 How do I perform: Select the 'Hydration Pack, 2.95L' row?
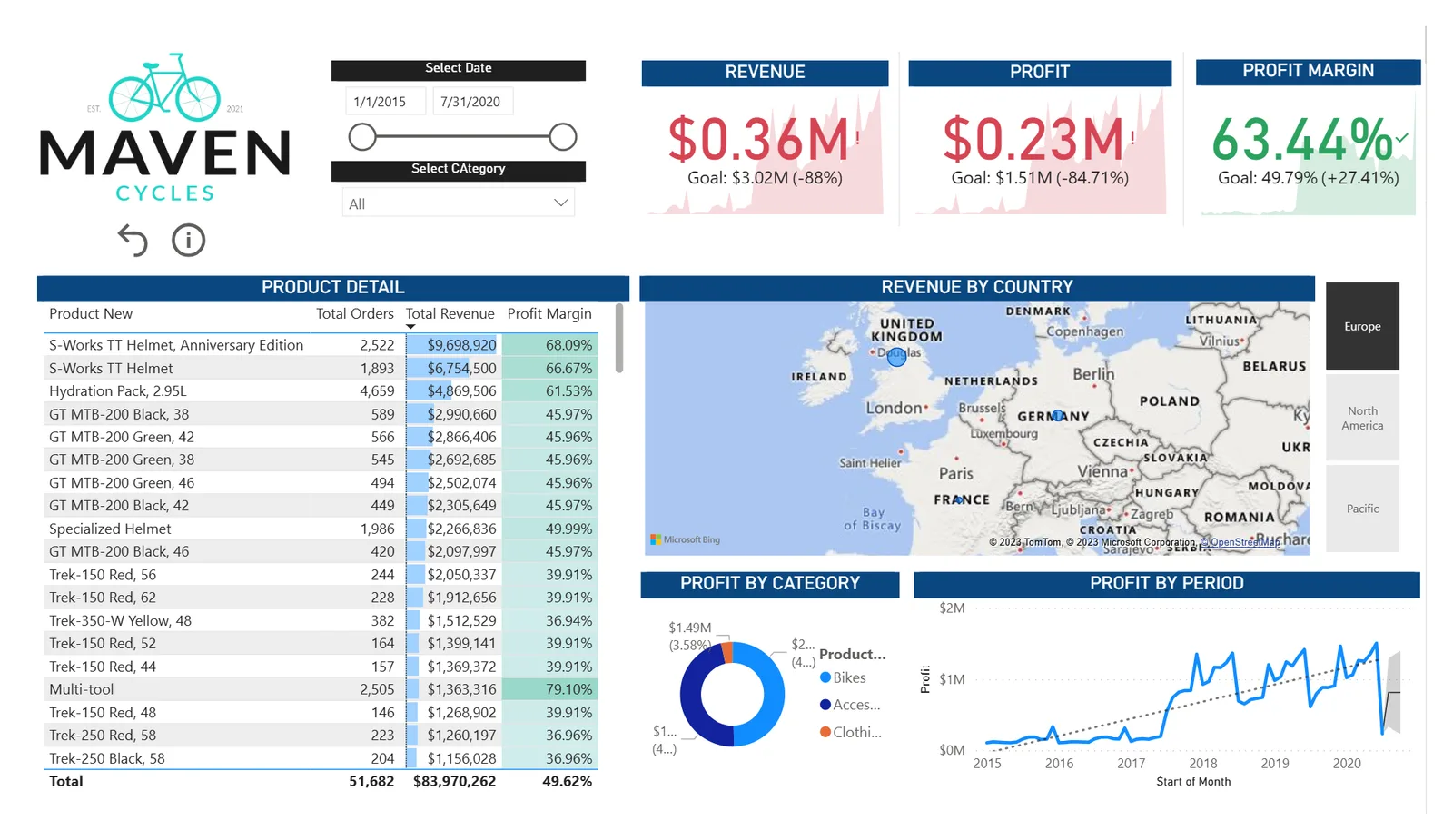pos(321,391)
